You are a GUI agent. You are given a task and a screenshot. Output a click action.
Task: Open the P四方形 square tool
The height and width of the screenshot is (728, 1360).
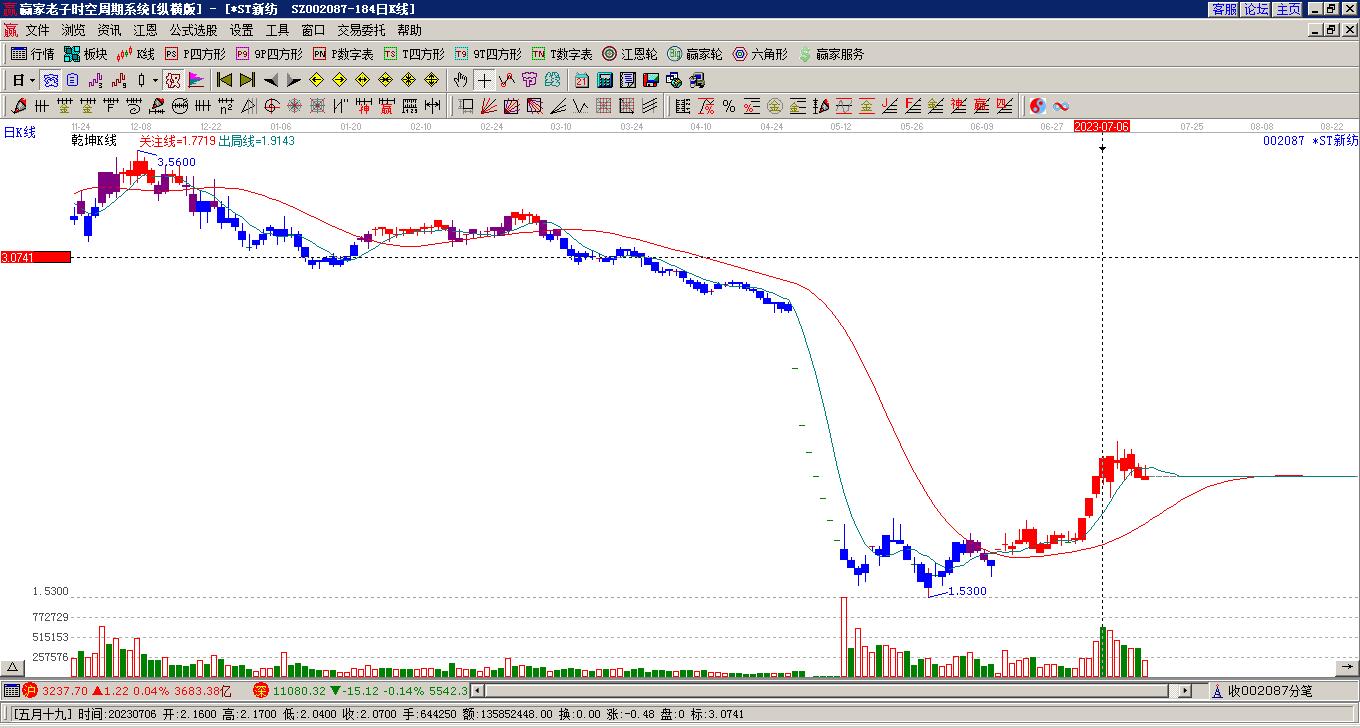(195, 54)
